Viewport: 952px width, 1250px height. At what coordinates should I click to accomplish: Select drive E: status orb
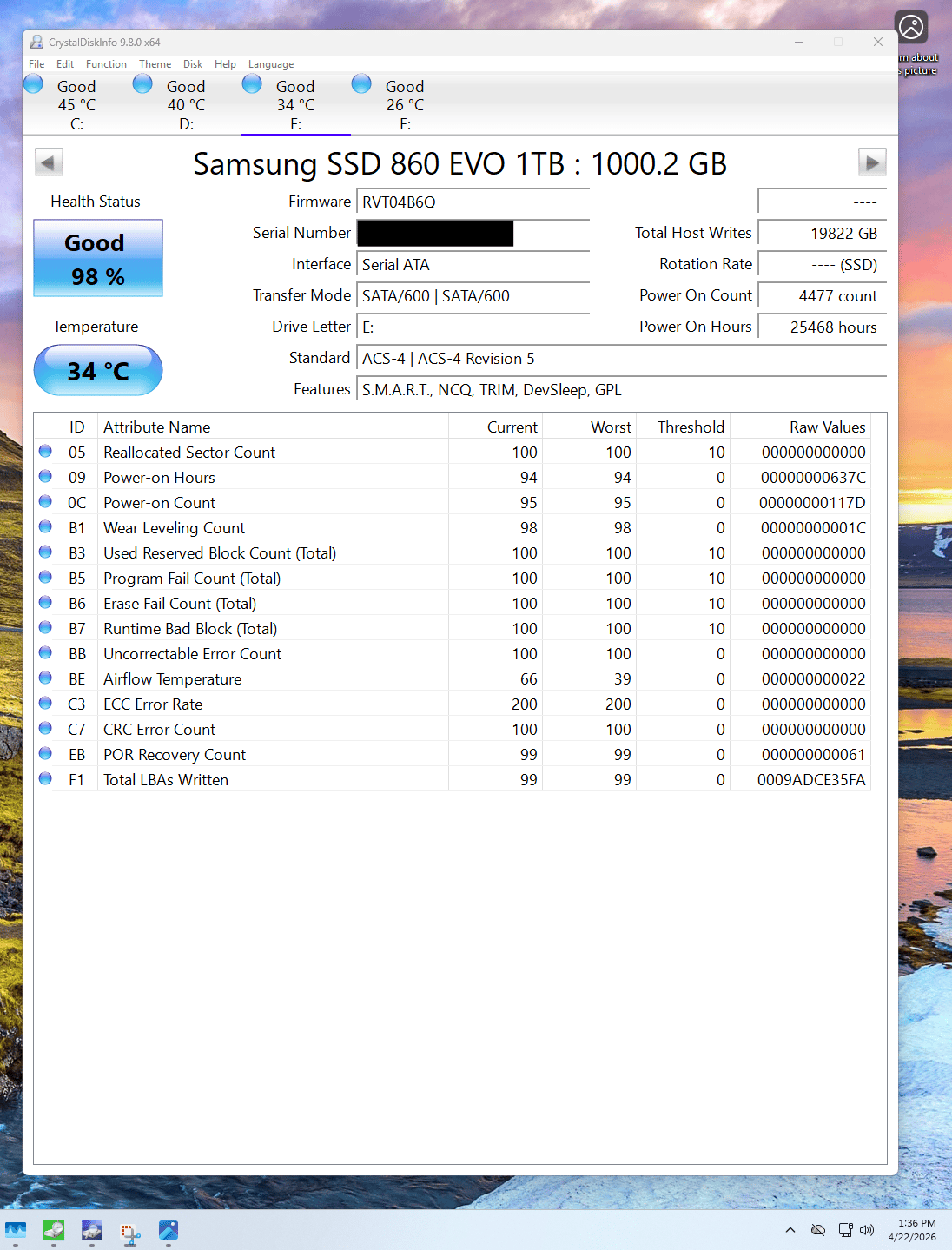click(x=252, y=84)
